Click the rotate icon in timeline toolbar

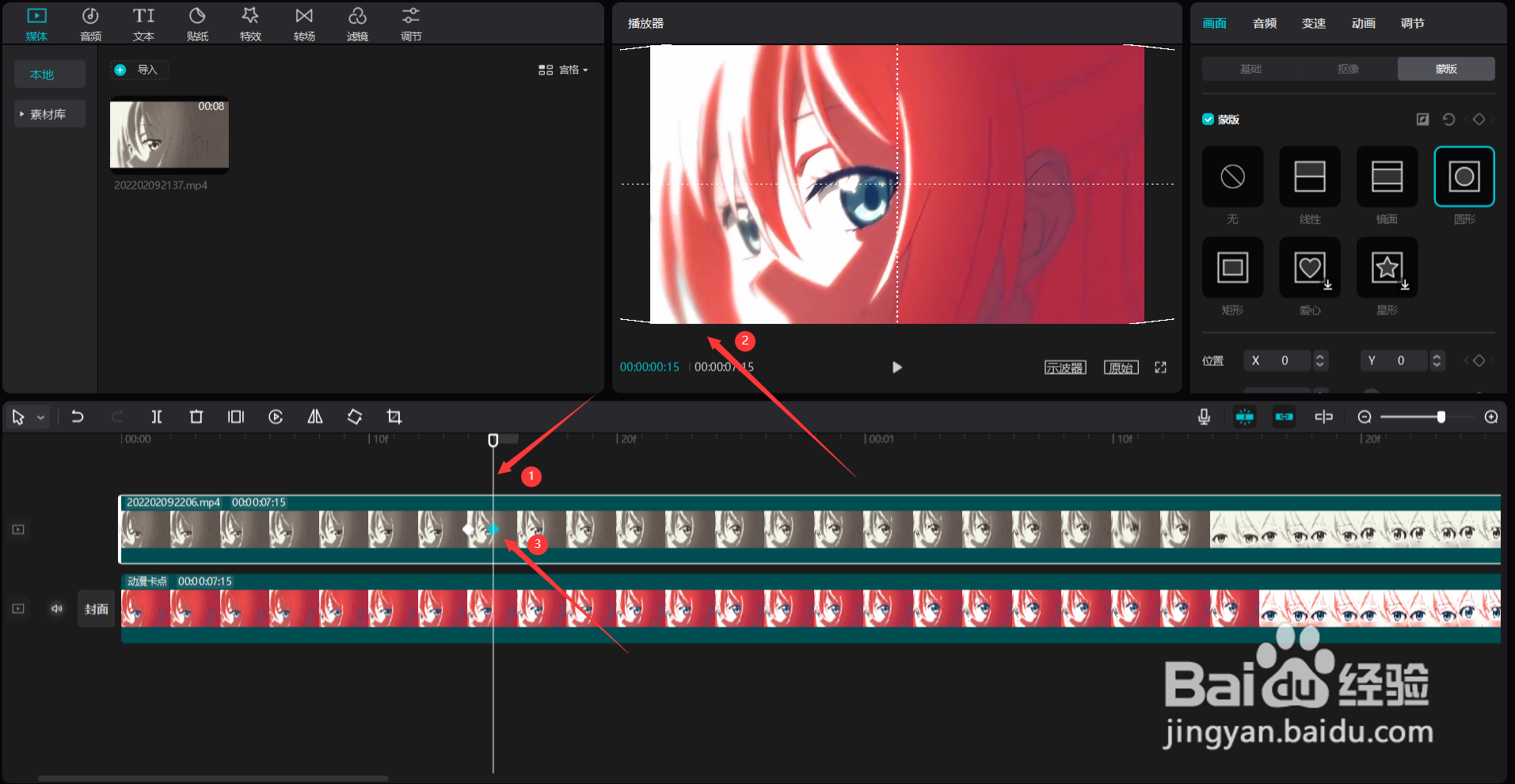click(355, 417)
